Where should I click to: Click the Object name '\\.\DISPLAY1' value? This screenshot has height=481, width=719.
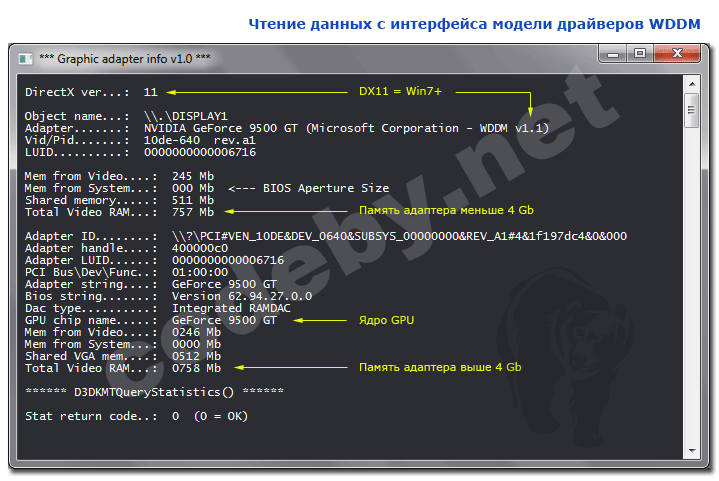pos(186,116)
